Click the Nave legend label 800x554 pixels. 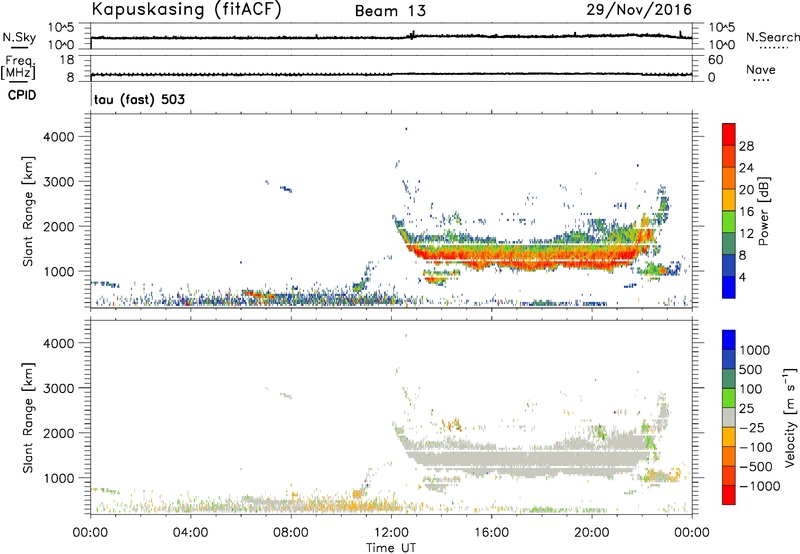pos(761,69)
